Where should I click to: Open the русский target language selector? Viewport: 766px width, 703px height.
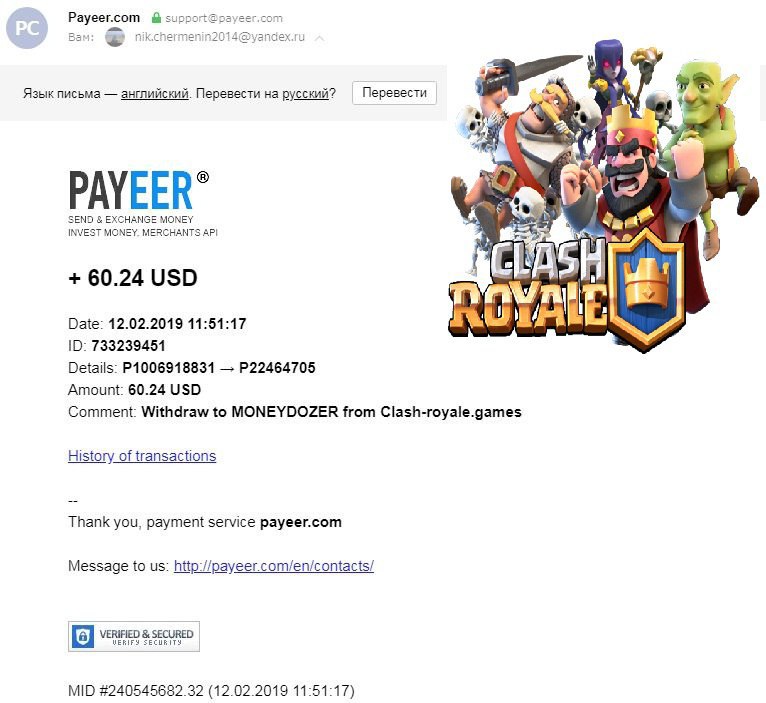[305, 93]
